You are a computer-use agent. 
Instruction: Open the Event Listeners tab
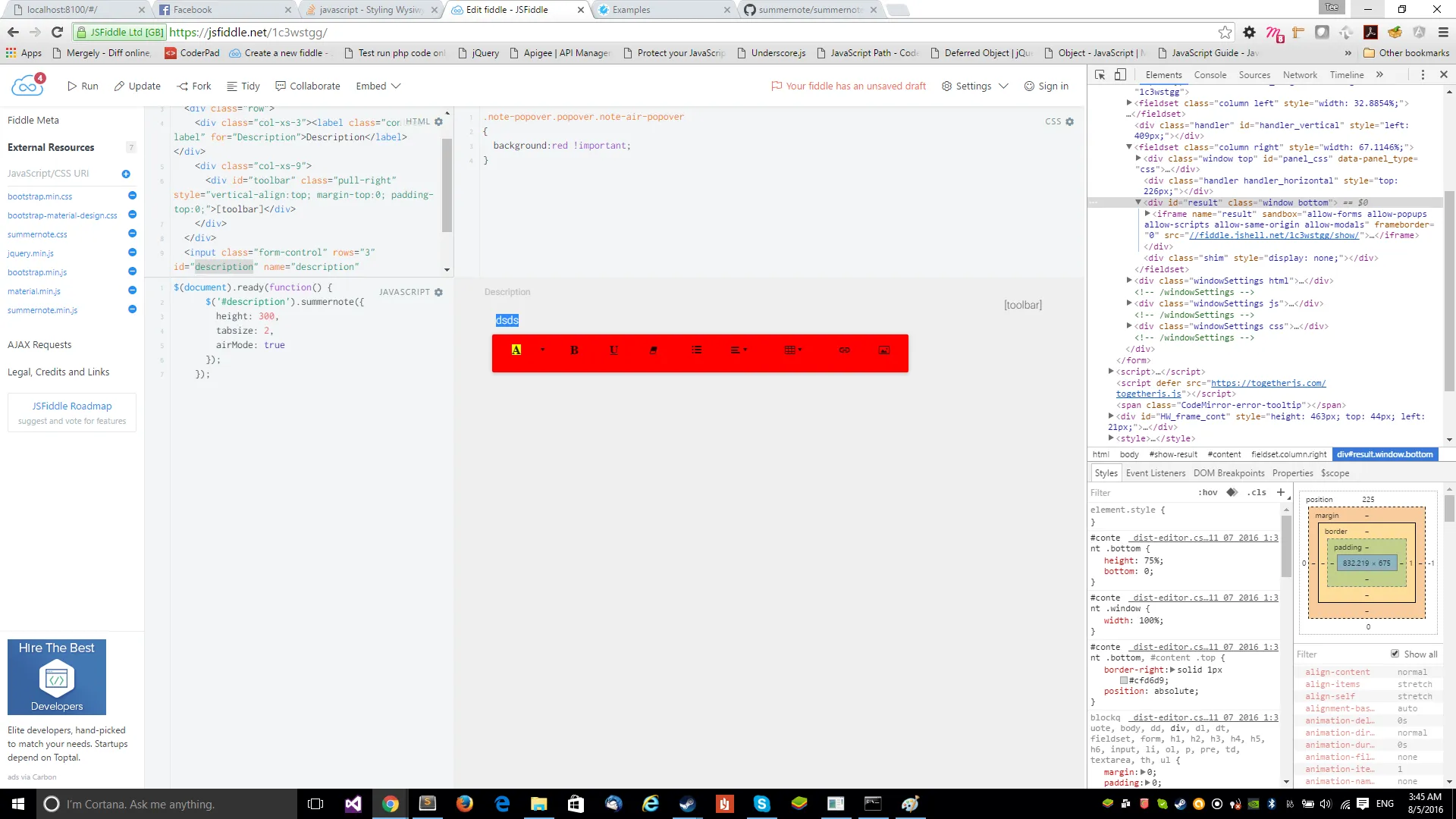tap(1155, 473)
